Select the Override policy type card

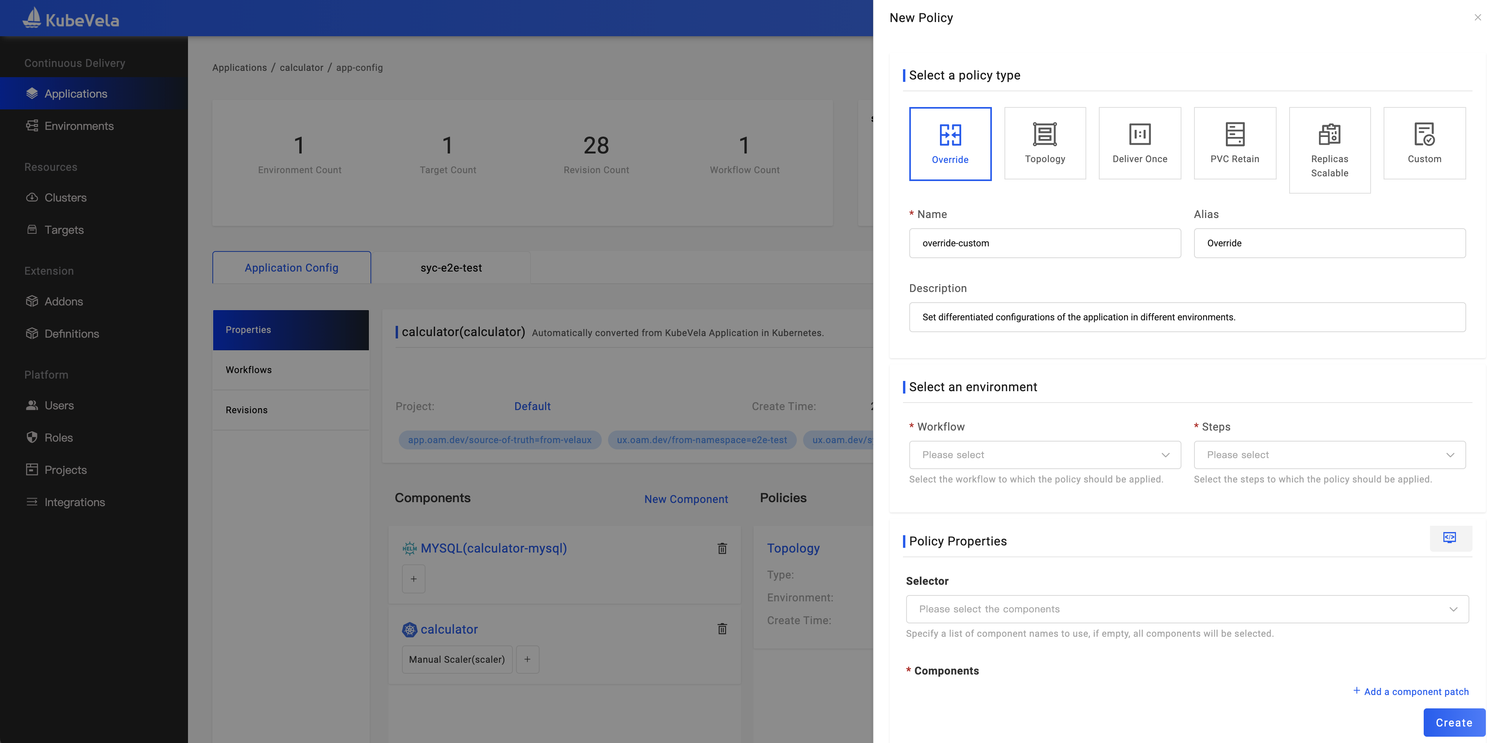tap(950, 143)
